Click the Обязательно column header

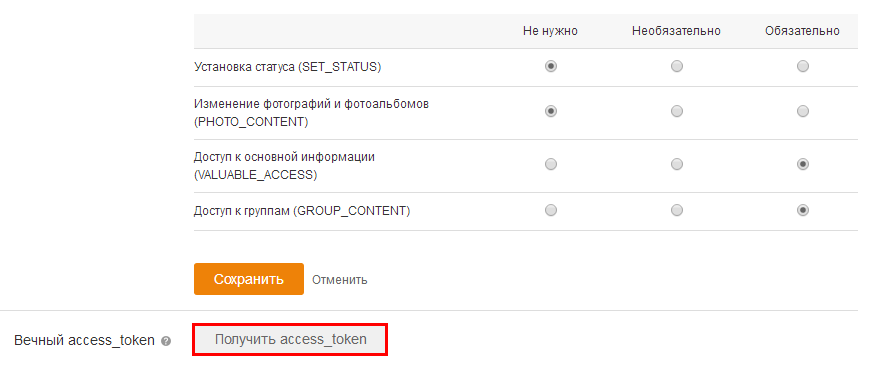[802, 31]
